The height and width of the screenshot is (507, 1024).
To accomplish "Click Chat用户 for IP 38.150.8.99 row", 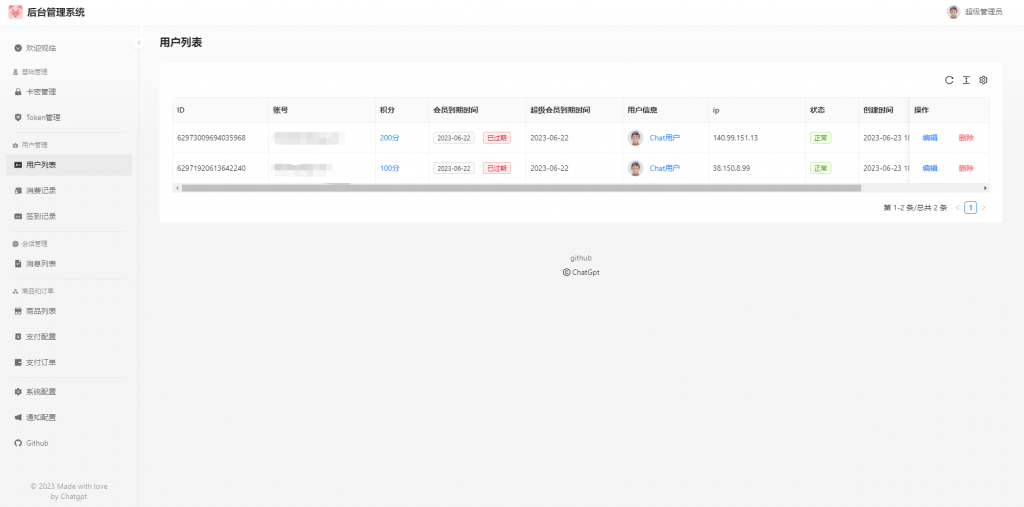I will tap(665, 168).
